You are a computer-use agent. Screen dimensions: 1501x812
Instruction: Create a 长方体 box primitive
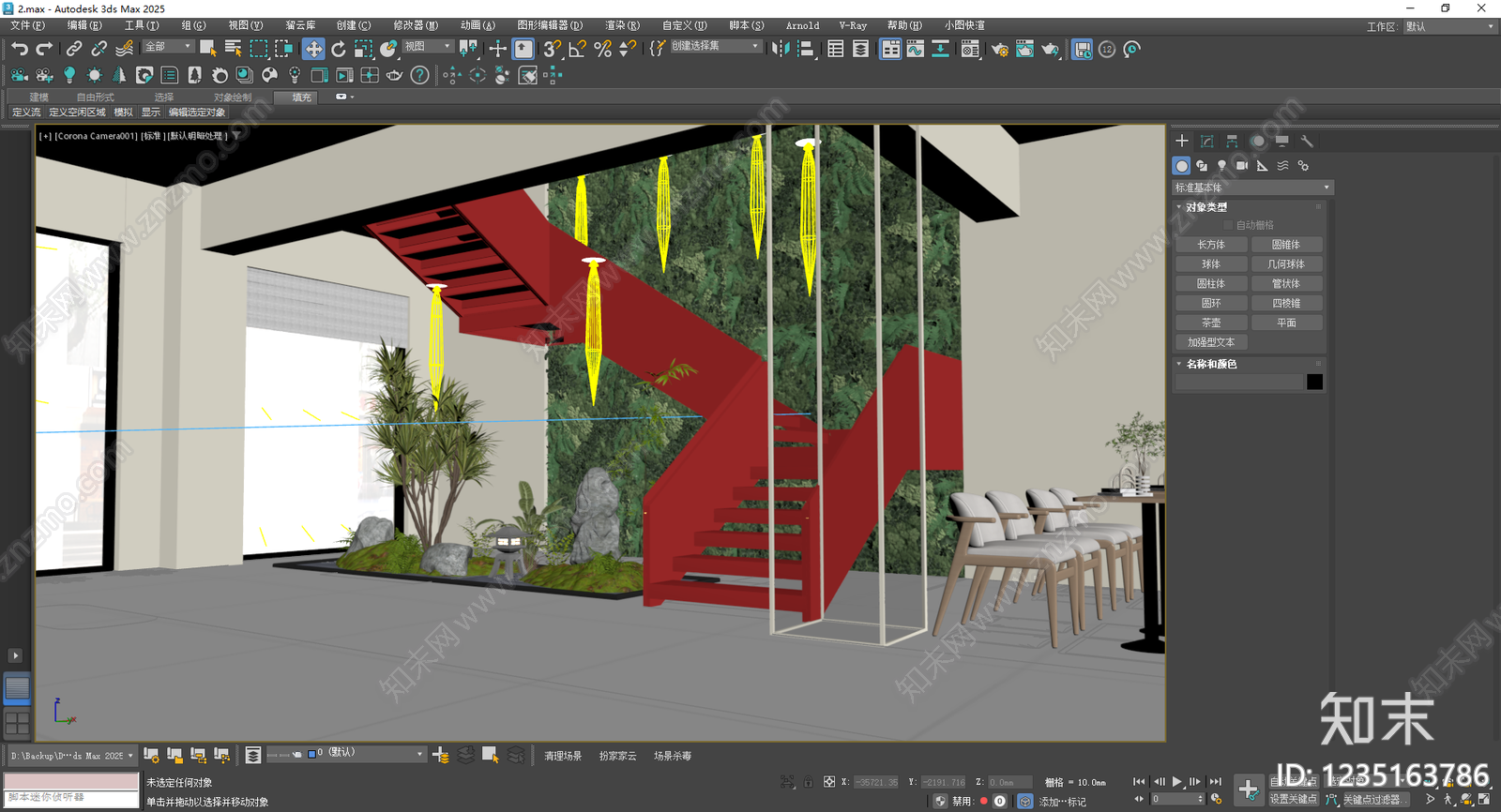(1211, 245)
